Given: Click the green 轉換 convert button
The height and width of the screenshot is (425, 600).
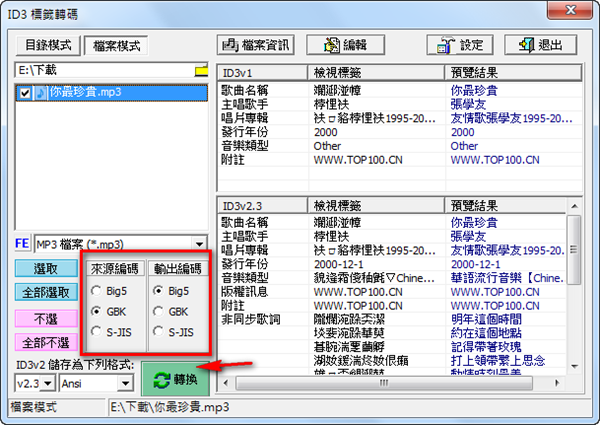Looking at the screenshot, I should point(176,380).
